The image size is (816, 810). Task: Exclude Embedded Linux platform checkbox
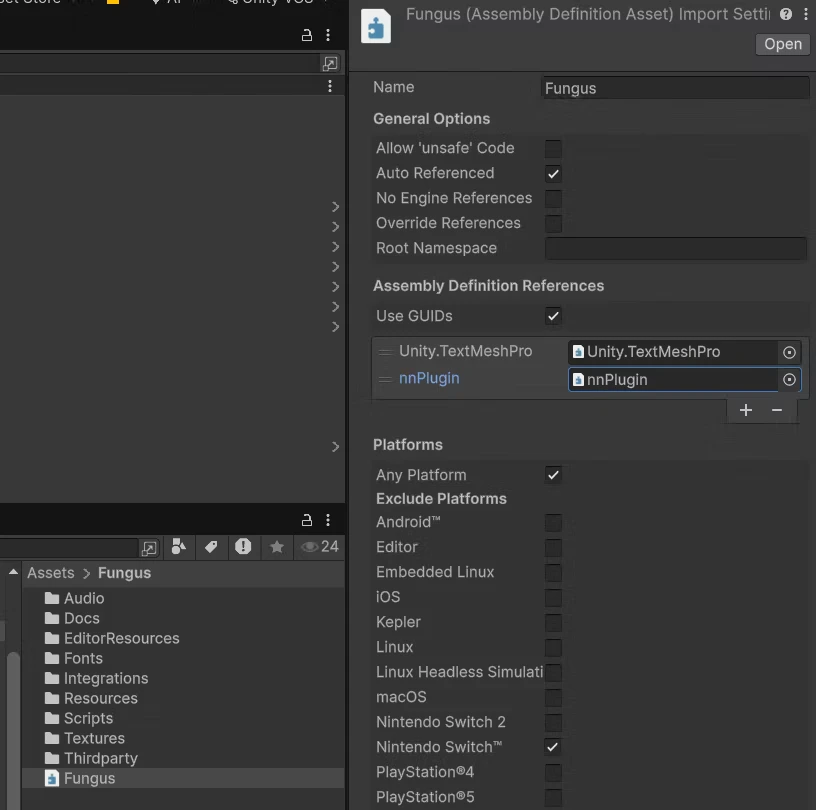point(553,572)
